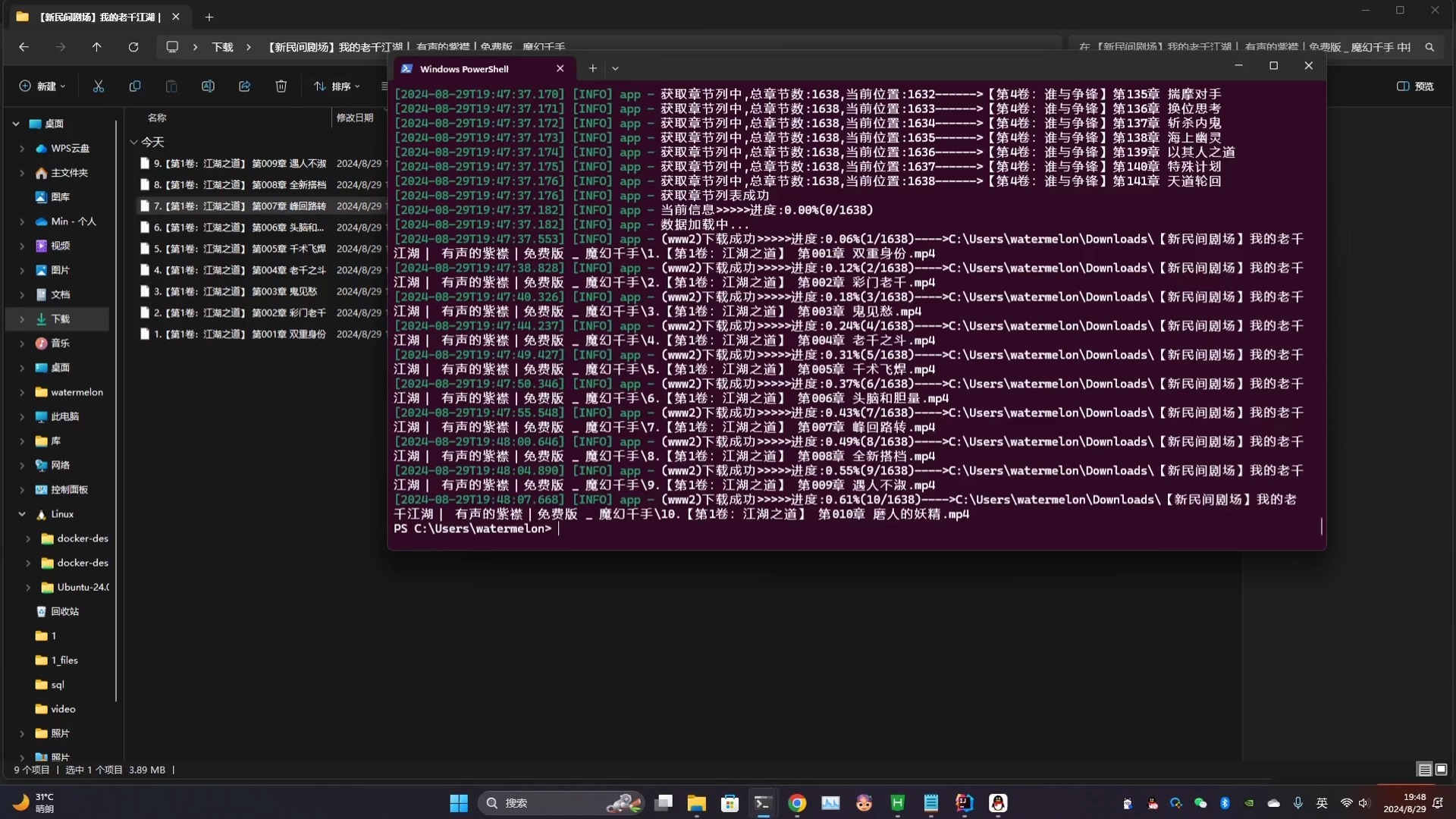The height and width of the screenshot is (819, 1456).
Task: Click the taskbar clock and date
Action: (1404, 803)
